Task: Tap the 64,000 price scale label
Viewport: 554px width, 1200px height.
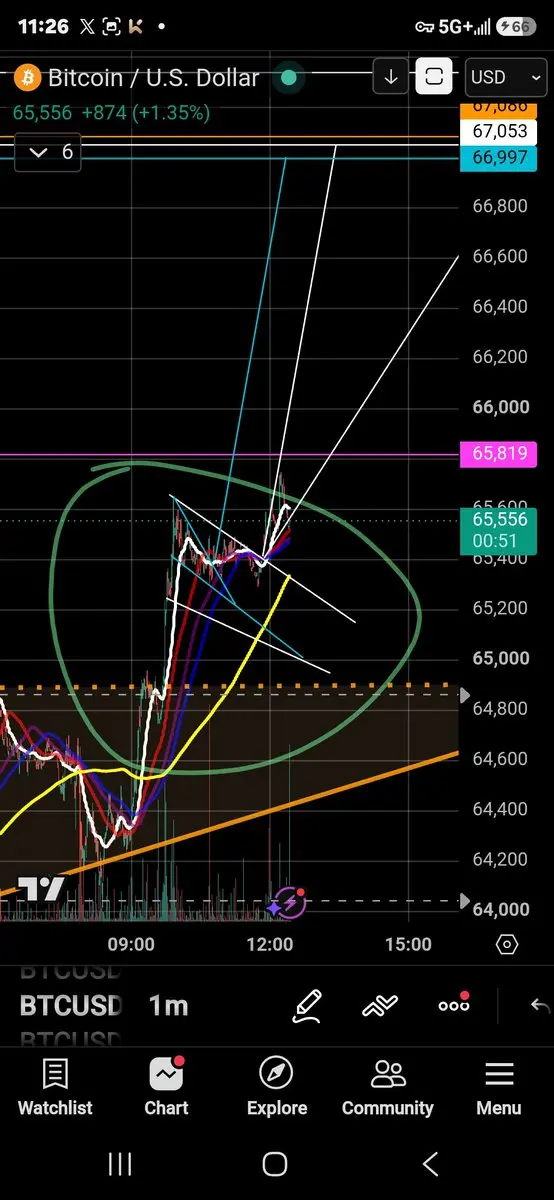Action: (x=500, y=909)
